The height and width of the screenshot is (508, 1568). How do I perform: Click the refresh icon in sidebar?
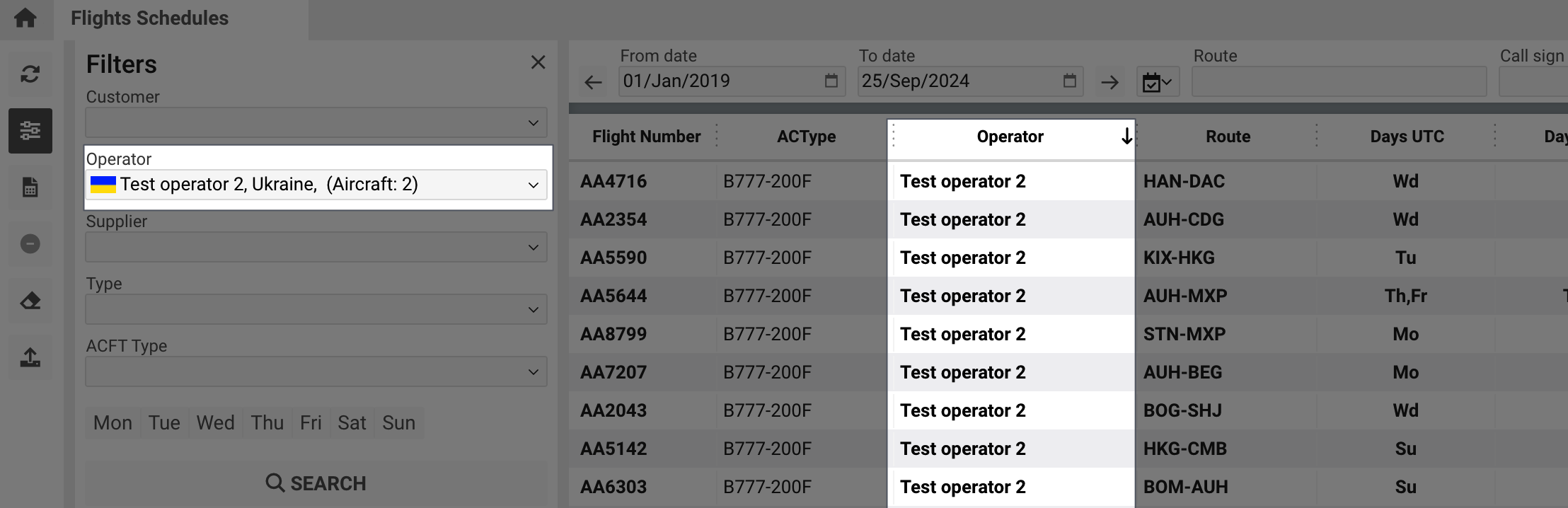click(x=30, y=74)
